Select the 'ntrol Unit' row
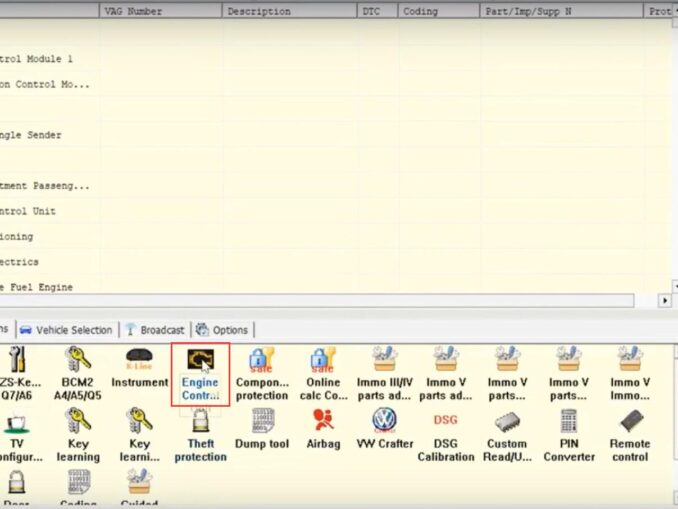678x509 pixels. (335, 211)
